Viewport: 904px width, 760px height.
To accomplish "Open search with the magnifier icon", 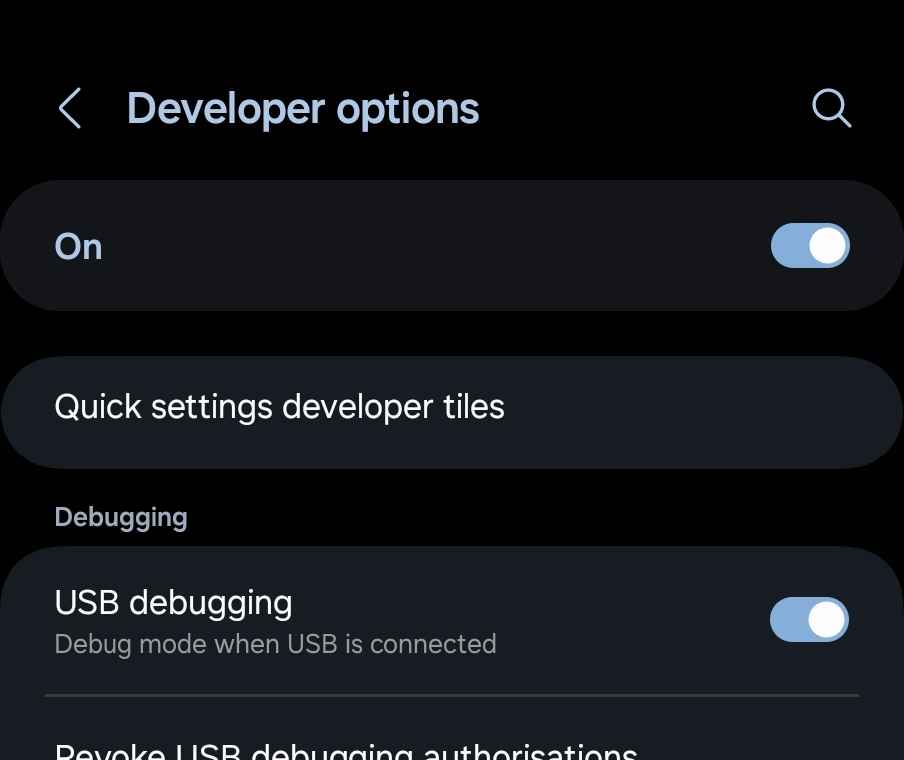I will 831,107.
